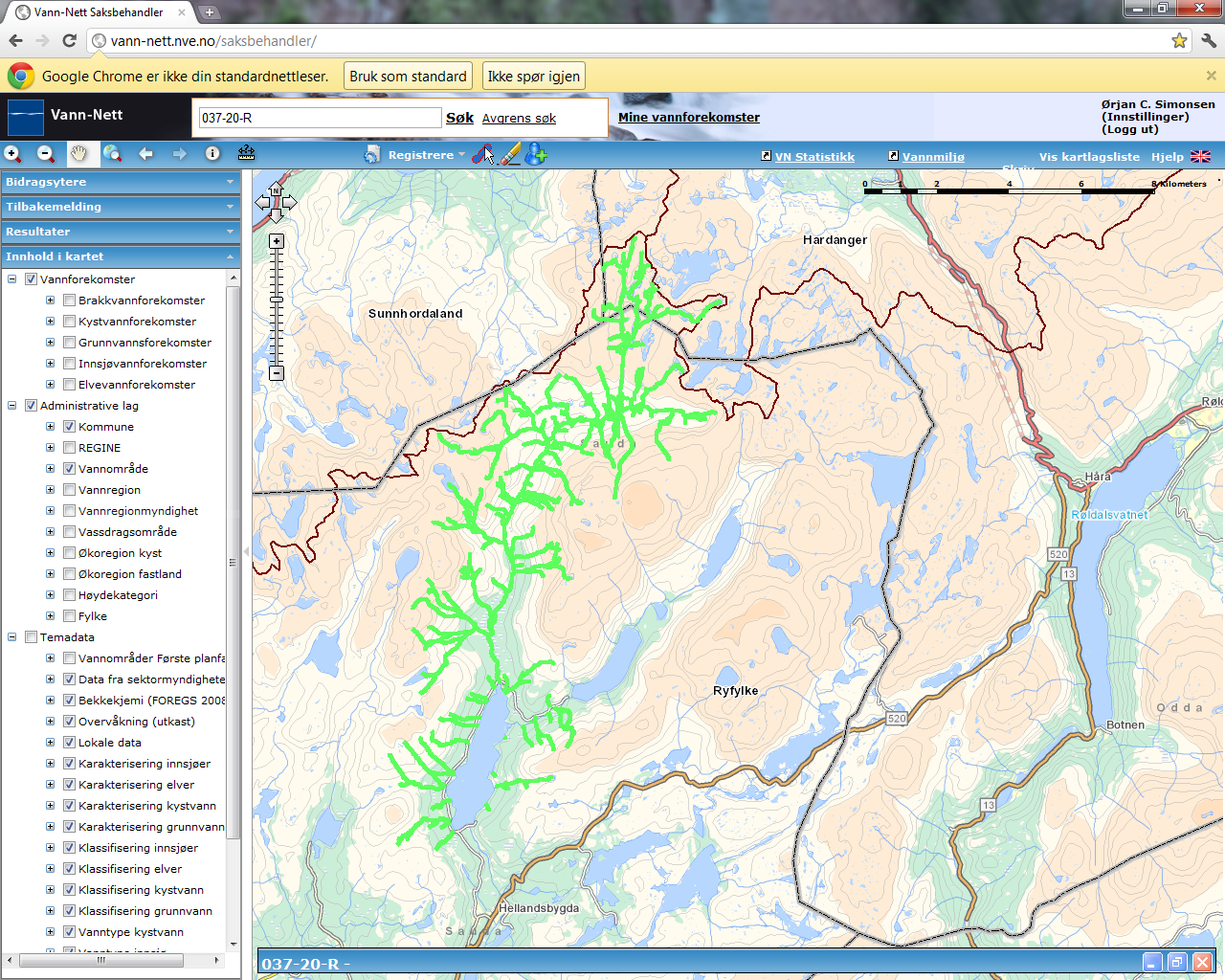The height and width of the screenshot is (980, 1225).
Task: Open Vannmiljø link
Action: tap(933, 157)
